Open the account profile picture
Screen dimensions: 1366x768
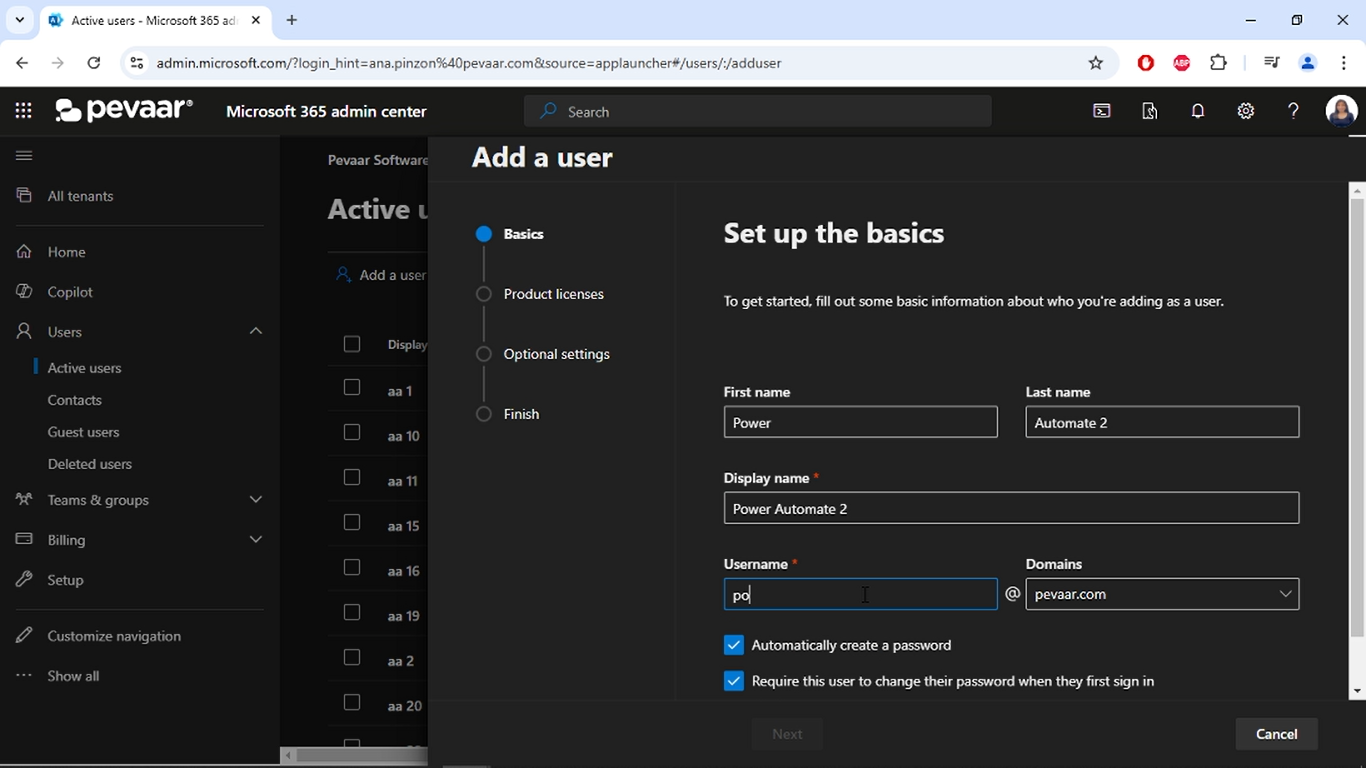click(1341, 111)
